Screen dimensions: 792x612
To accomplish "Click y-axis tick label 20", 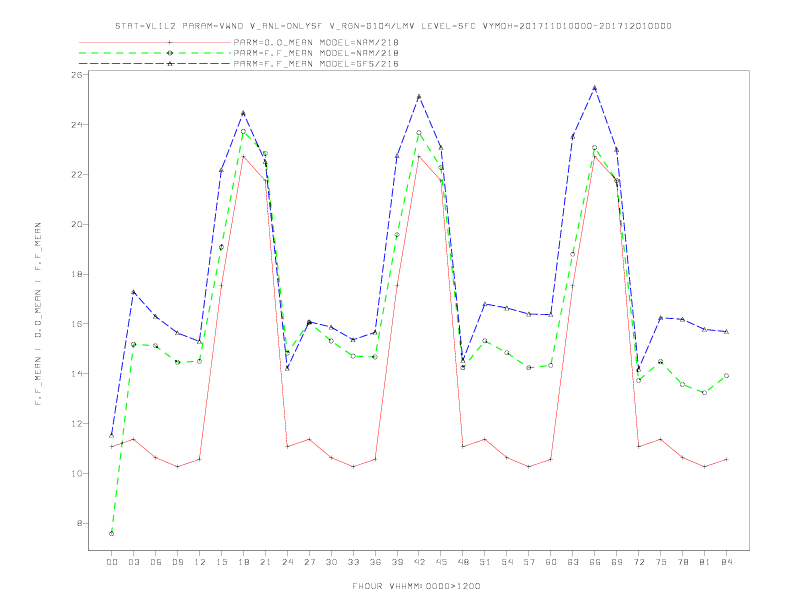I will [77, 224].
